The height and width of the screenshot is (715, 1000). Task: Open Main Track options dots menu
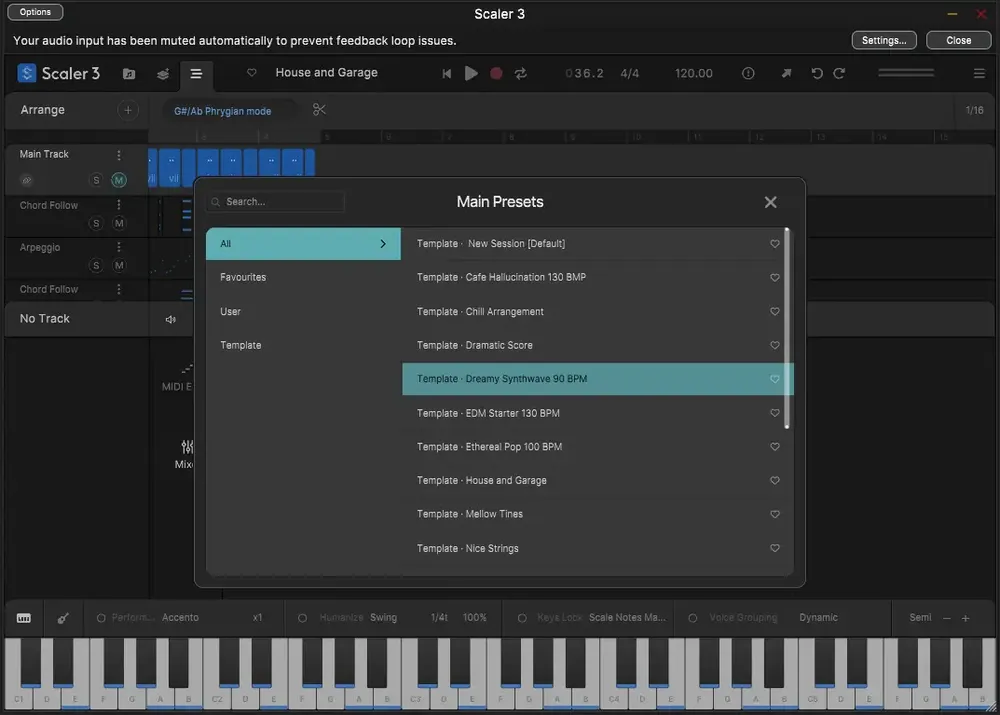pos(119,154)
